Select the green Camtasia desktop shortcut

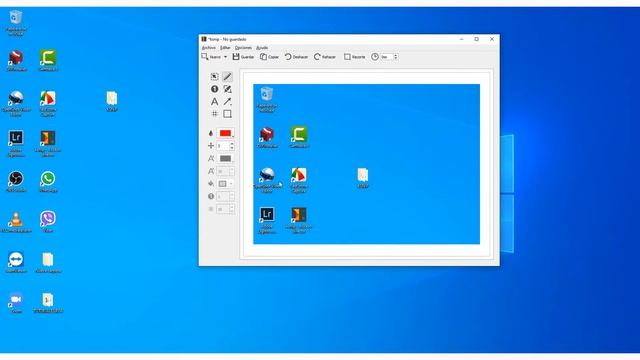[x=48, y=60]
